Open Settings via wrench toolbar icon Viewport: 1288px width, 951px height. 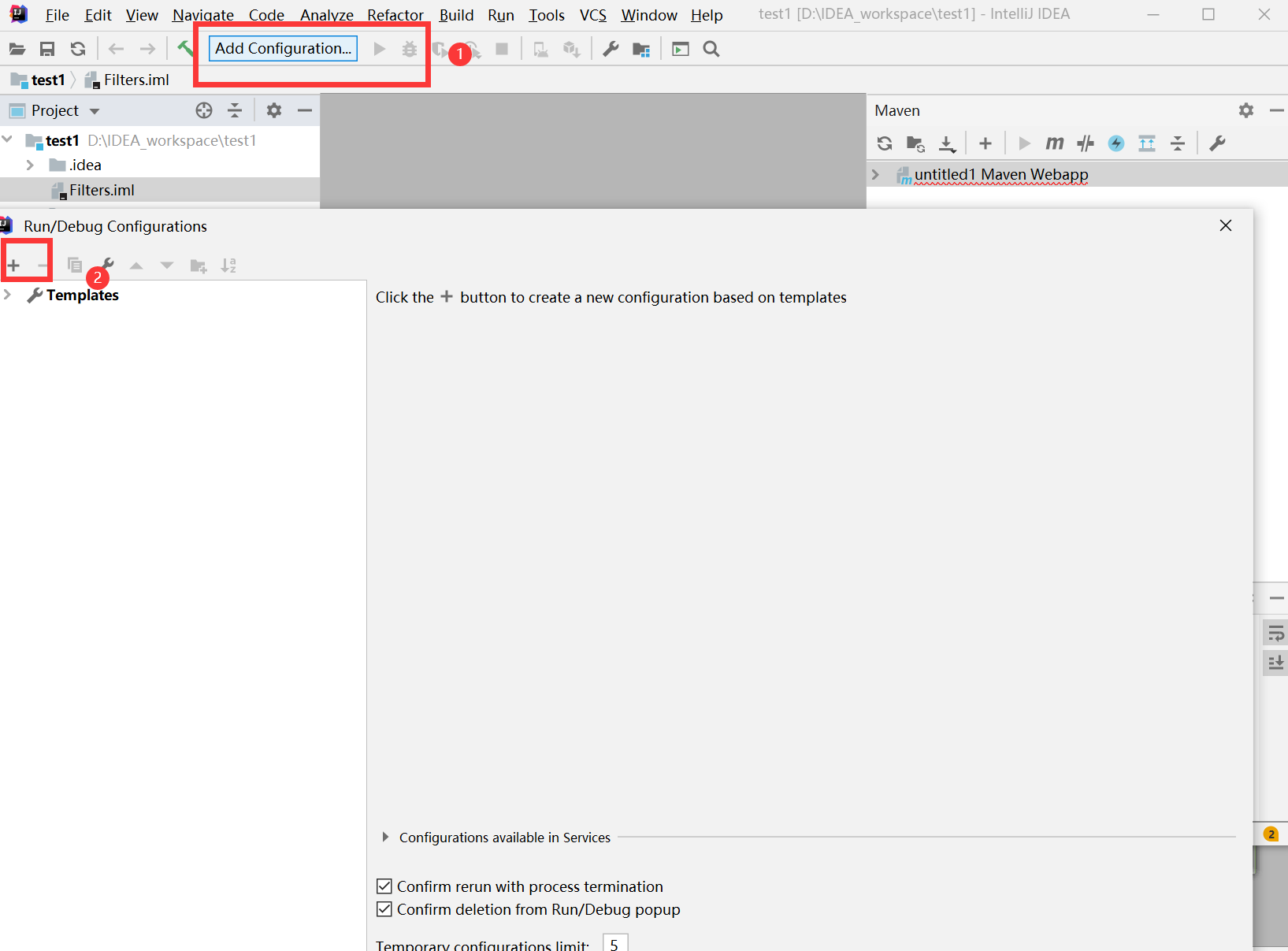coord(611,49)
